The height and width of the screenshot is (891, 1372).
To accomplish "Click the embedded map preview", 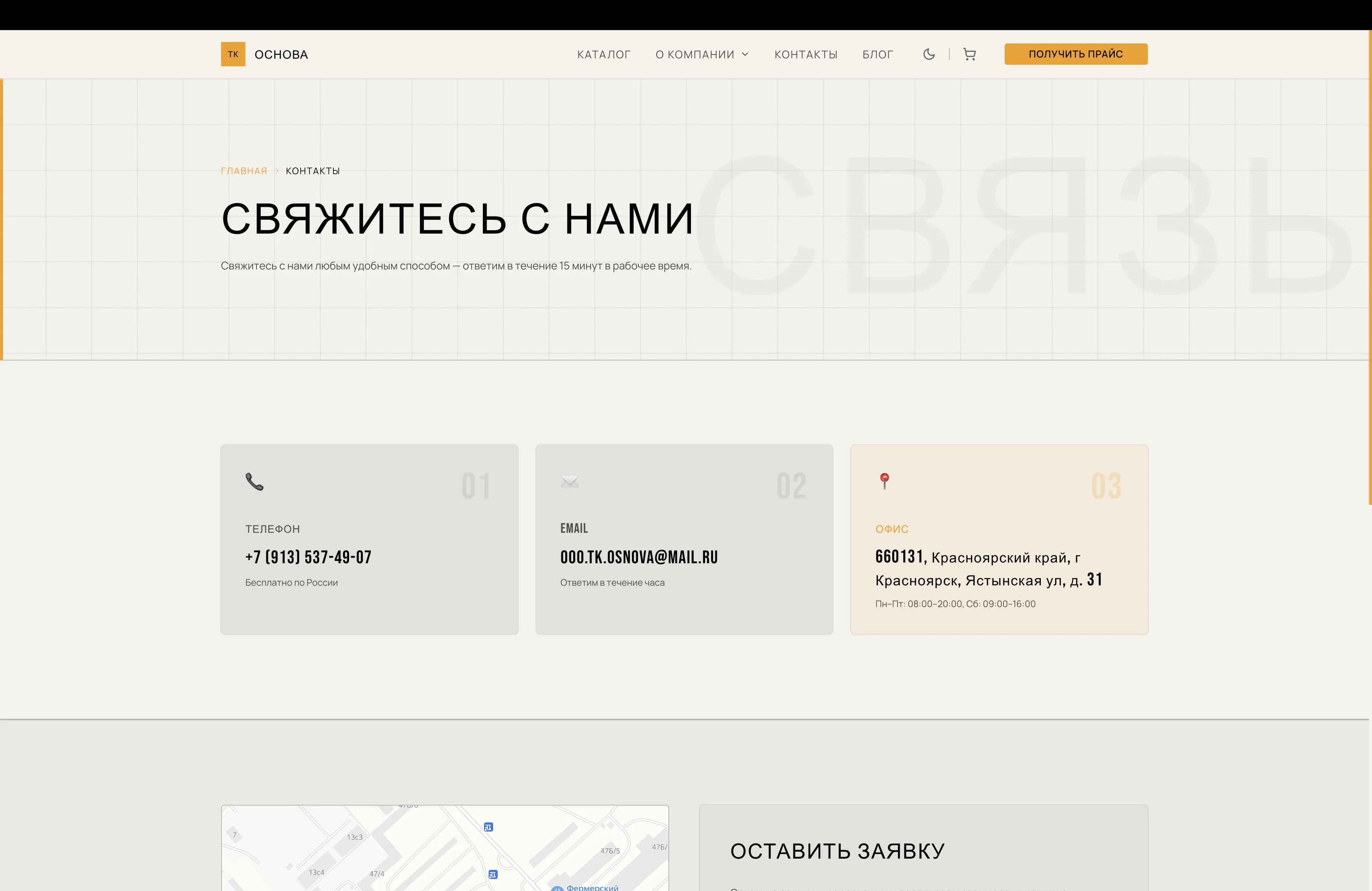I will [x=444, y=848].
